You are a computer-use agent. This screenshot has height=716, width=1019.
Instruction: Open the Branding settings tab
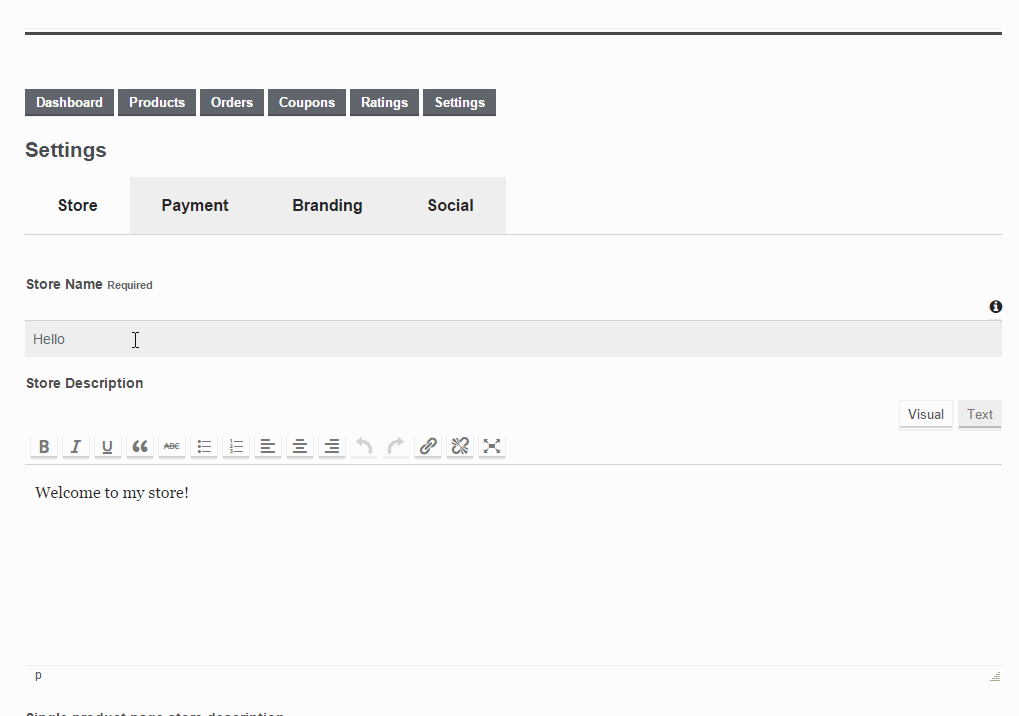[x=327, y=205]
